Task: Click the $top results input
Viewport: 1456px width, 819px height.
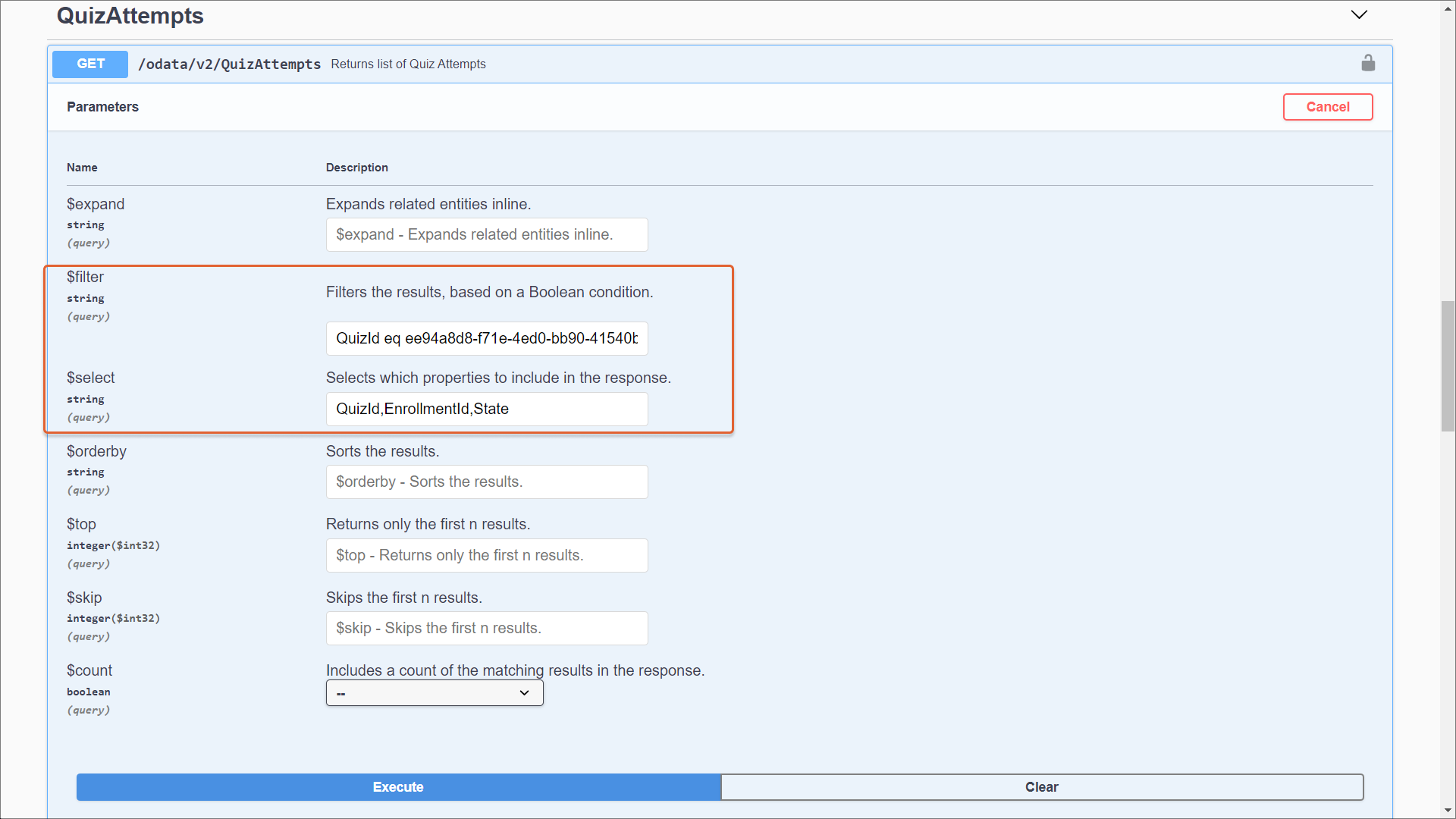Action: click(x=486, y=556)
